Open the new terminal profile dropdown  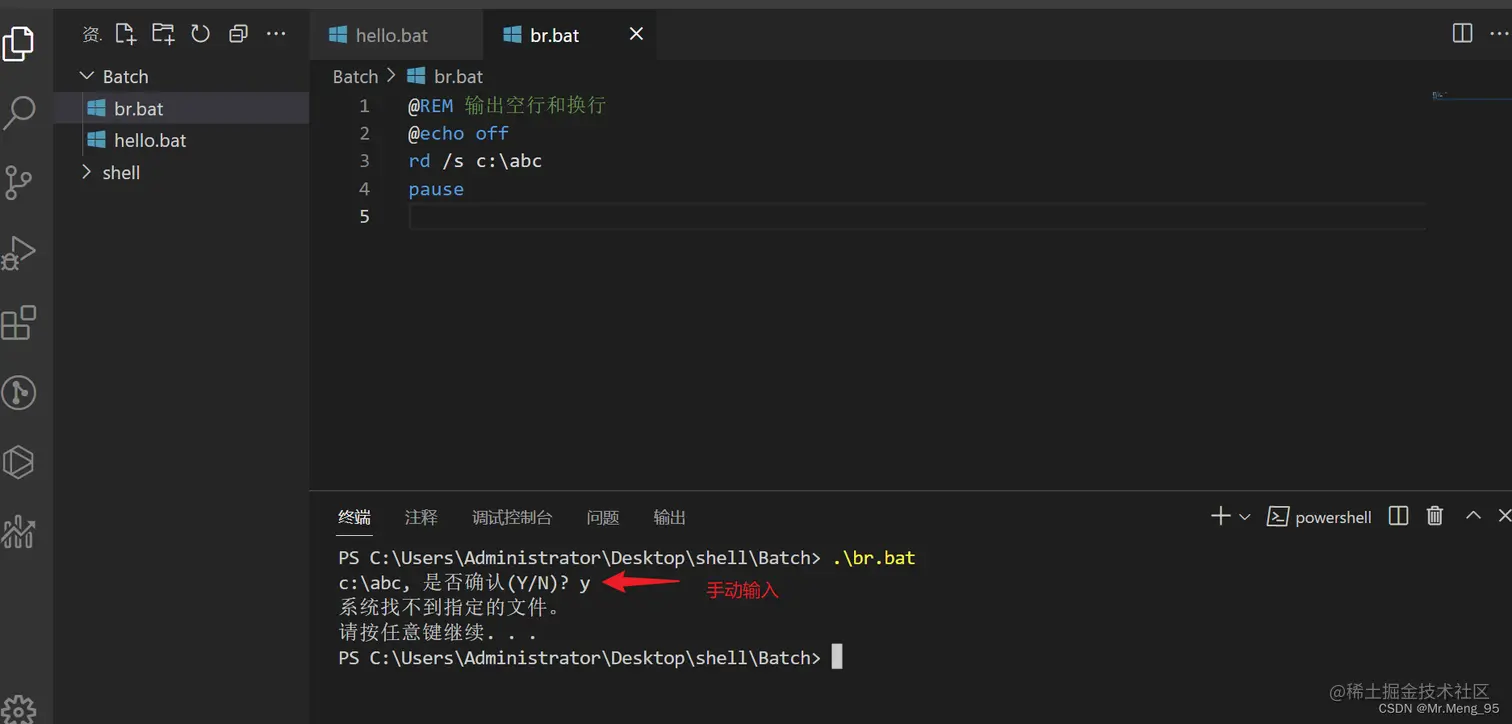[1245, 517]
